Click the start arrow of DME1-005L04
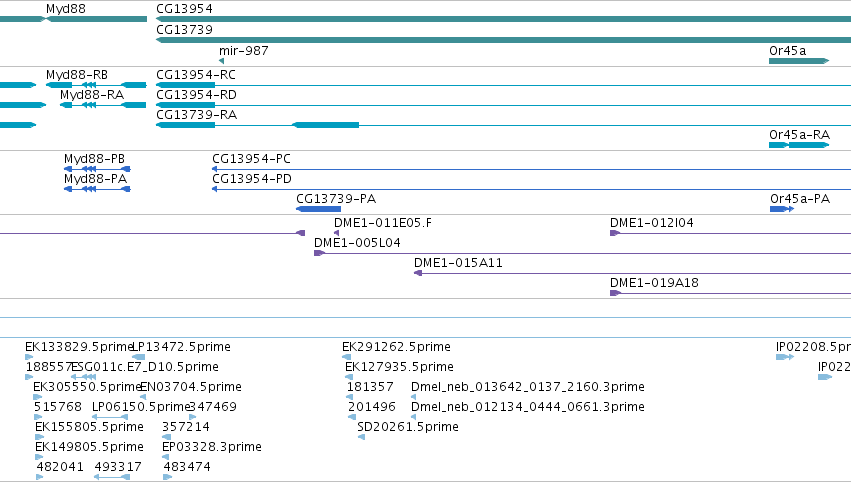This screenshot has height=482, width=851. click(319, 253)
